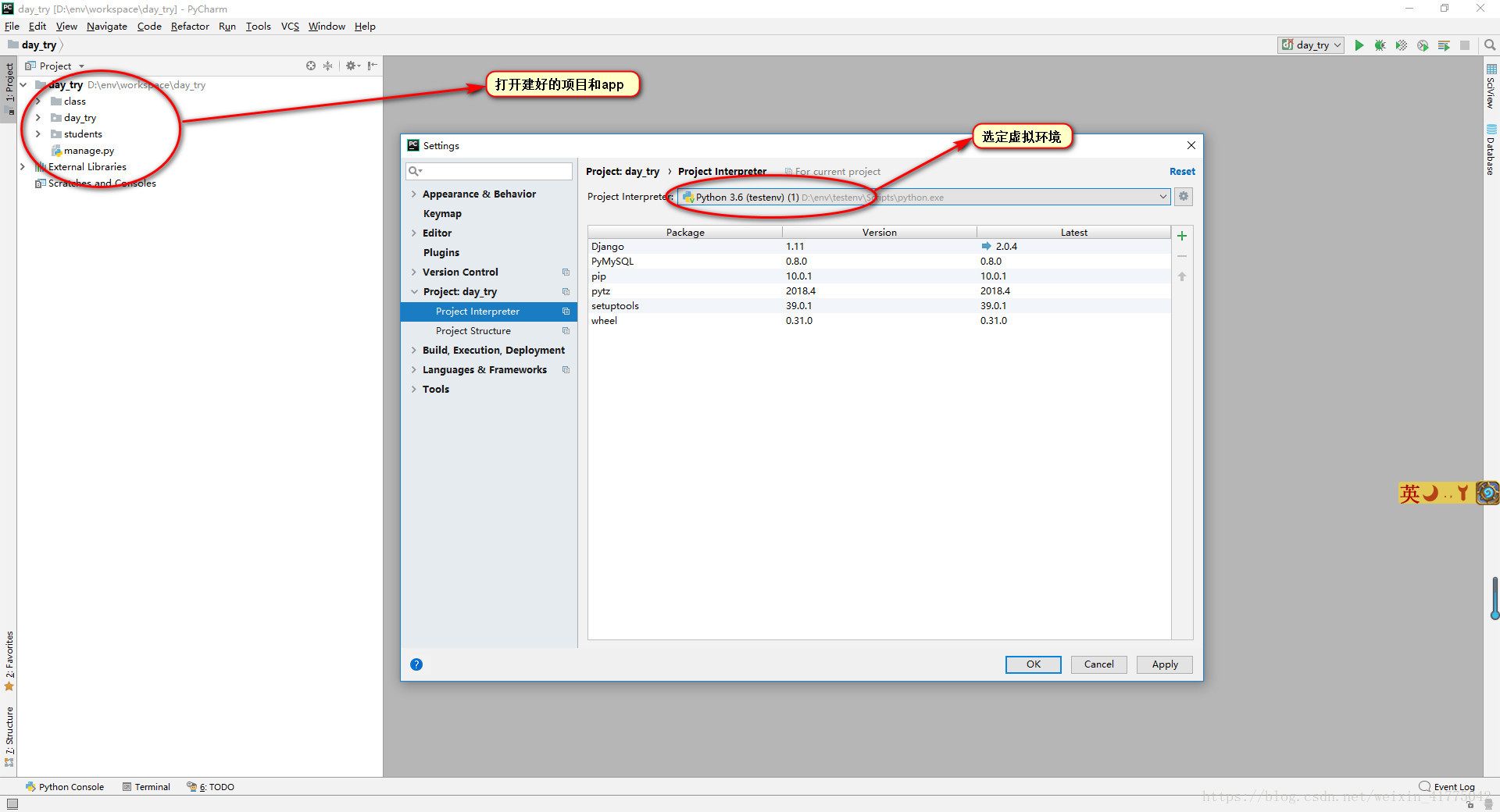Open the Help menu
Viewport: 1500px width, 812px height.
365,26
